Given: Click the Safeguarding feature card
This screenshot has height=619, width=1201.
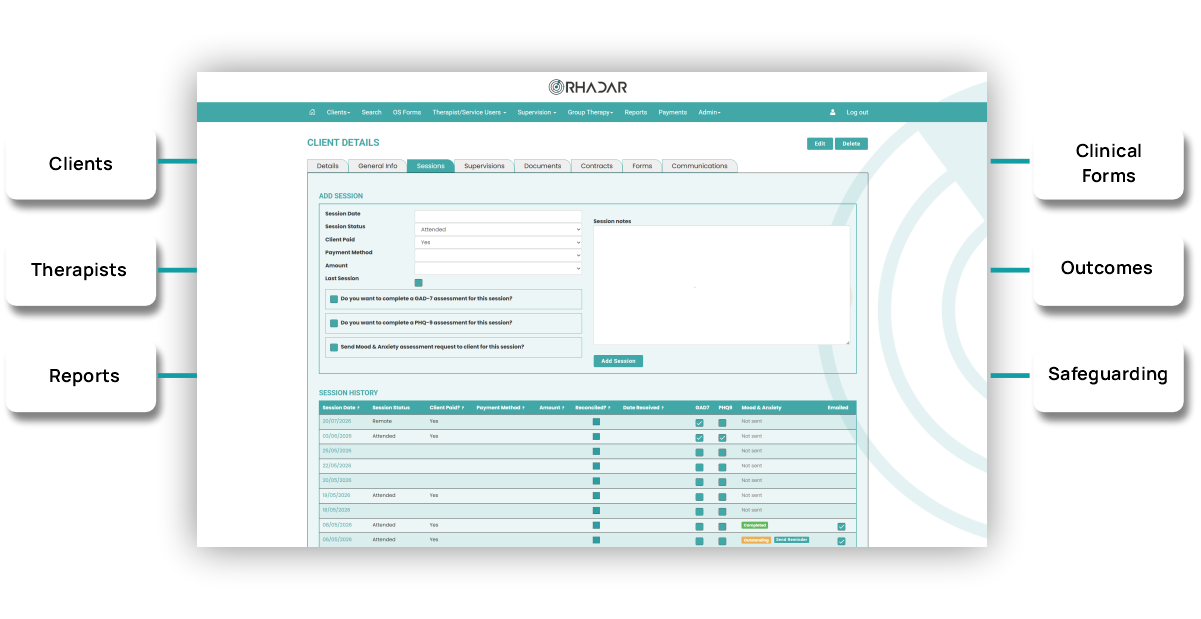Looking at the screenshot, I should 1108,375.
